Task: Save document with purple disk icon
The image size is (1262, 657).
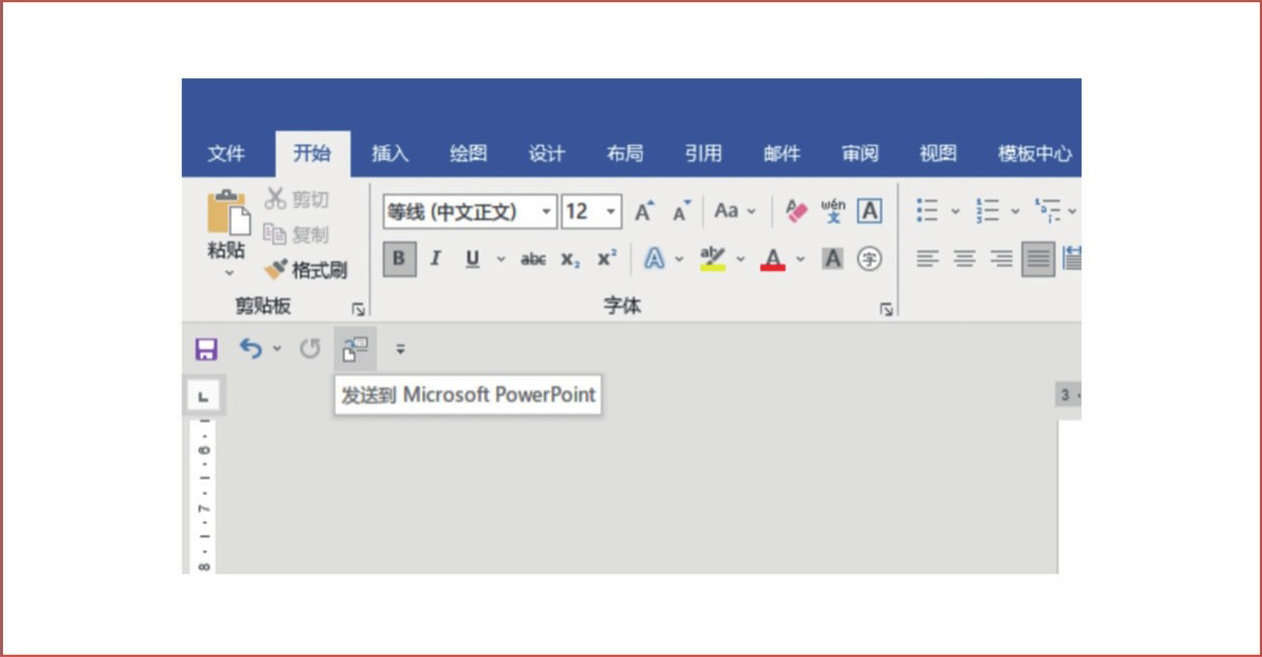Action: (206, 349)
